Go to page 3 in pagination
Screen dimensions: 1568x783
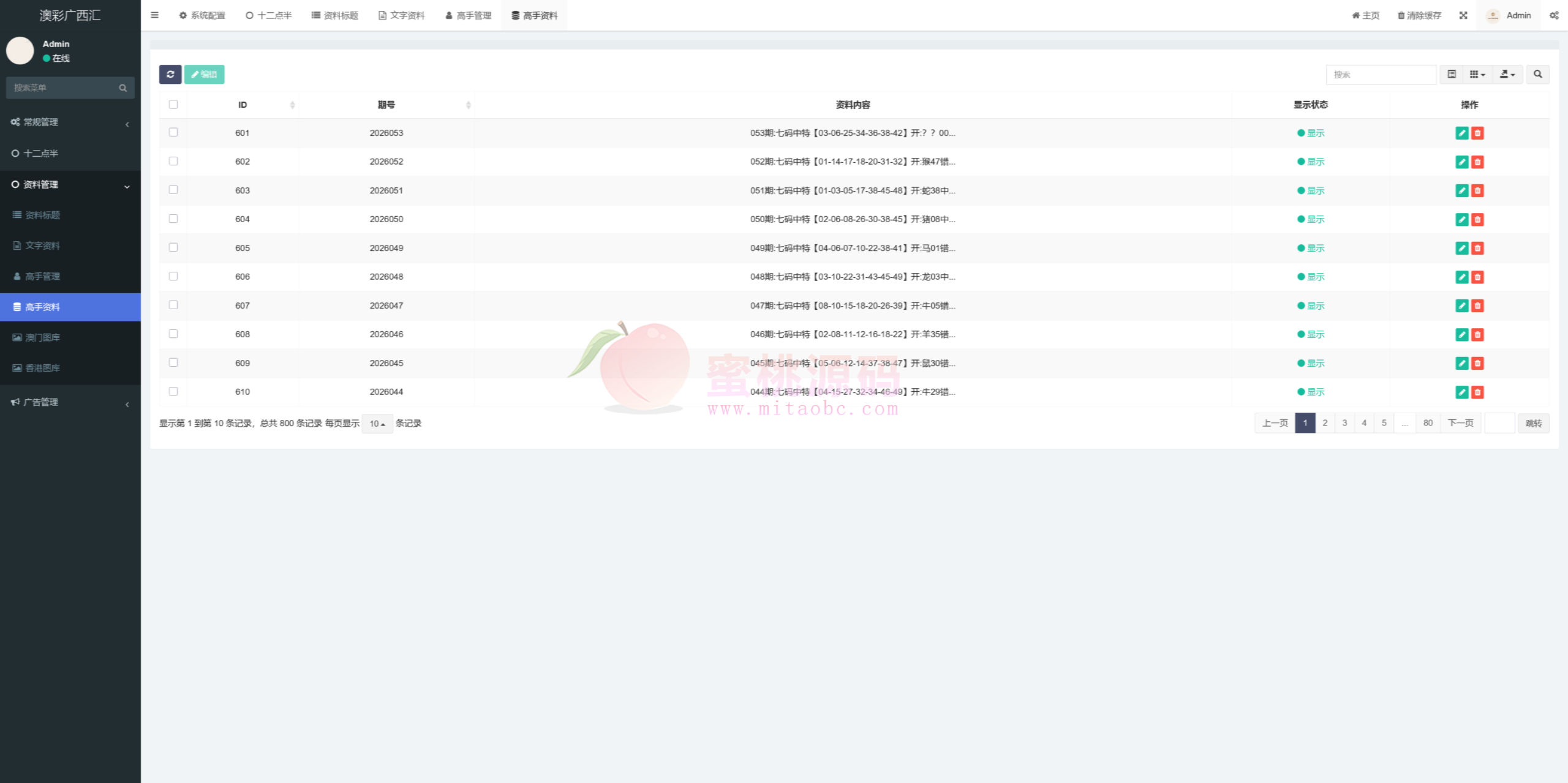(1344, 423)
